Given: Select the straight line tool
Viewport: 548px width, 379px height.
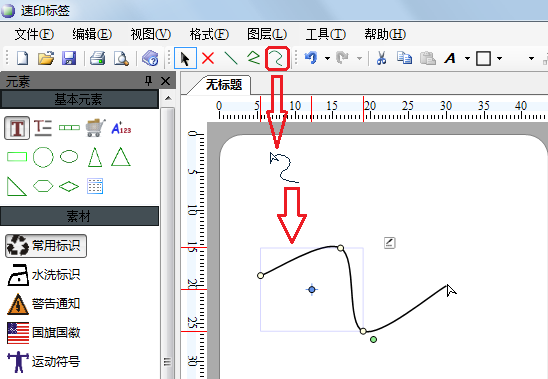Looking at the screenshot, I should pyautogui.click(x=231, y=58).
